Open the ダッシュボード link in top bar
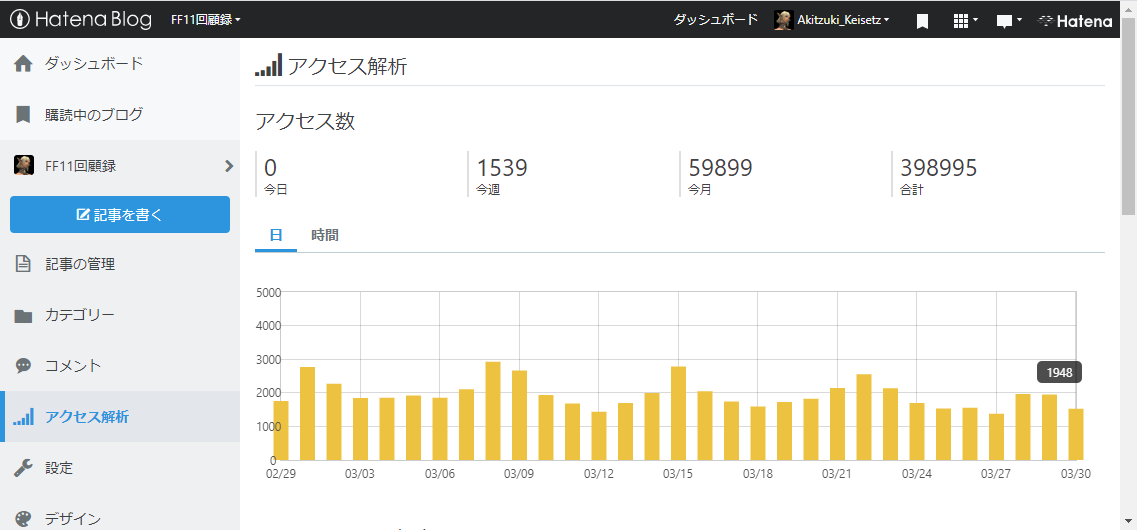The height and width of the screenshot is (530, 1137). [x=716, y=20]
